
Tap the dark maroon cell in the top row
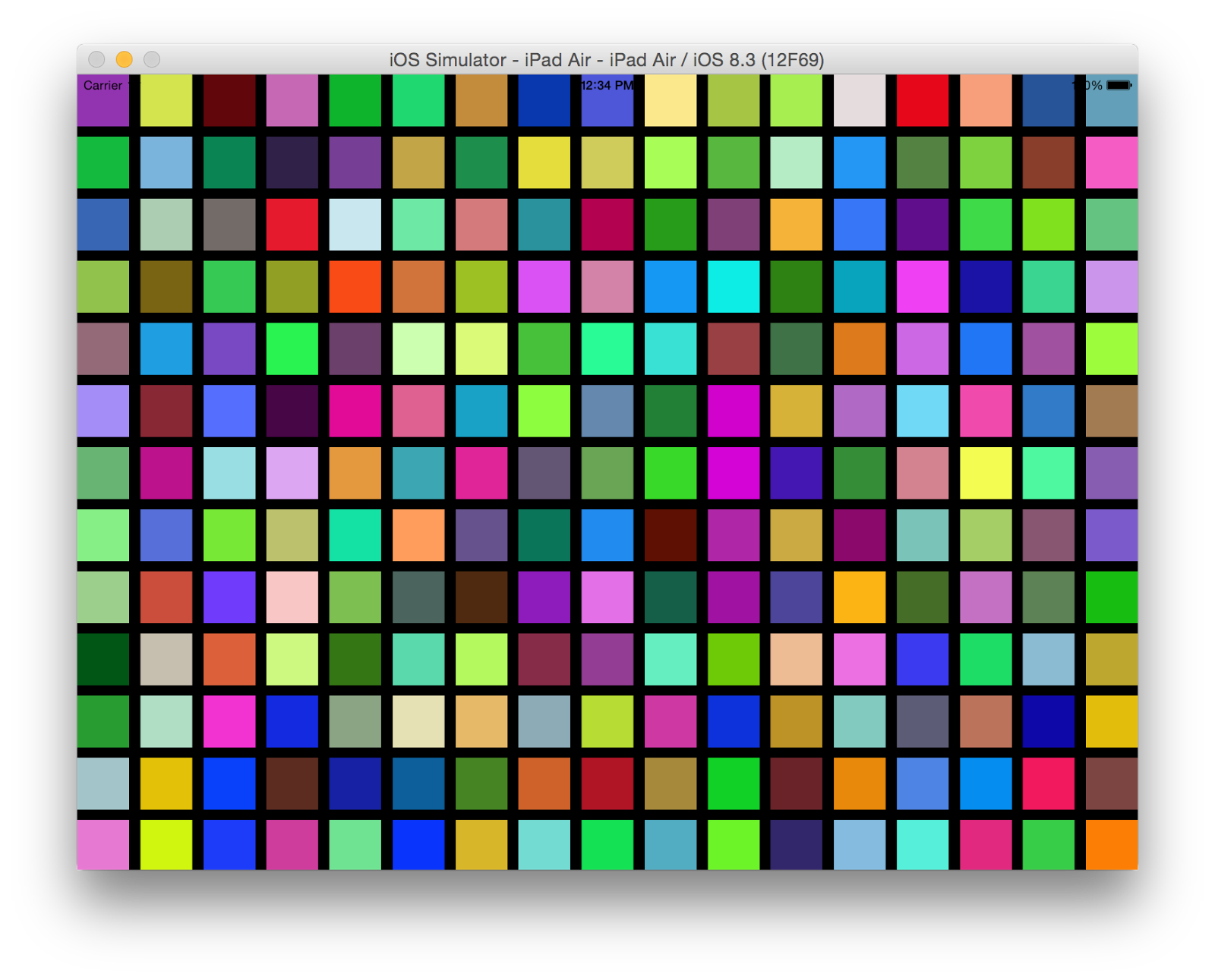click(x=229, y=100)
